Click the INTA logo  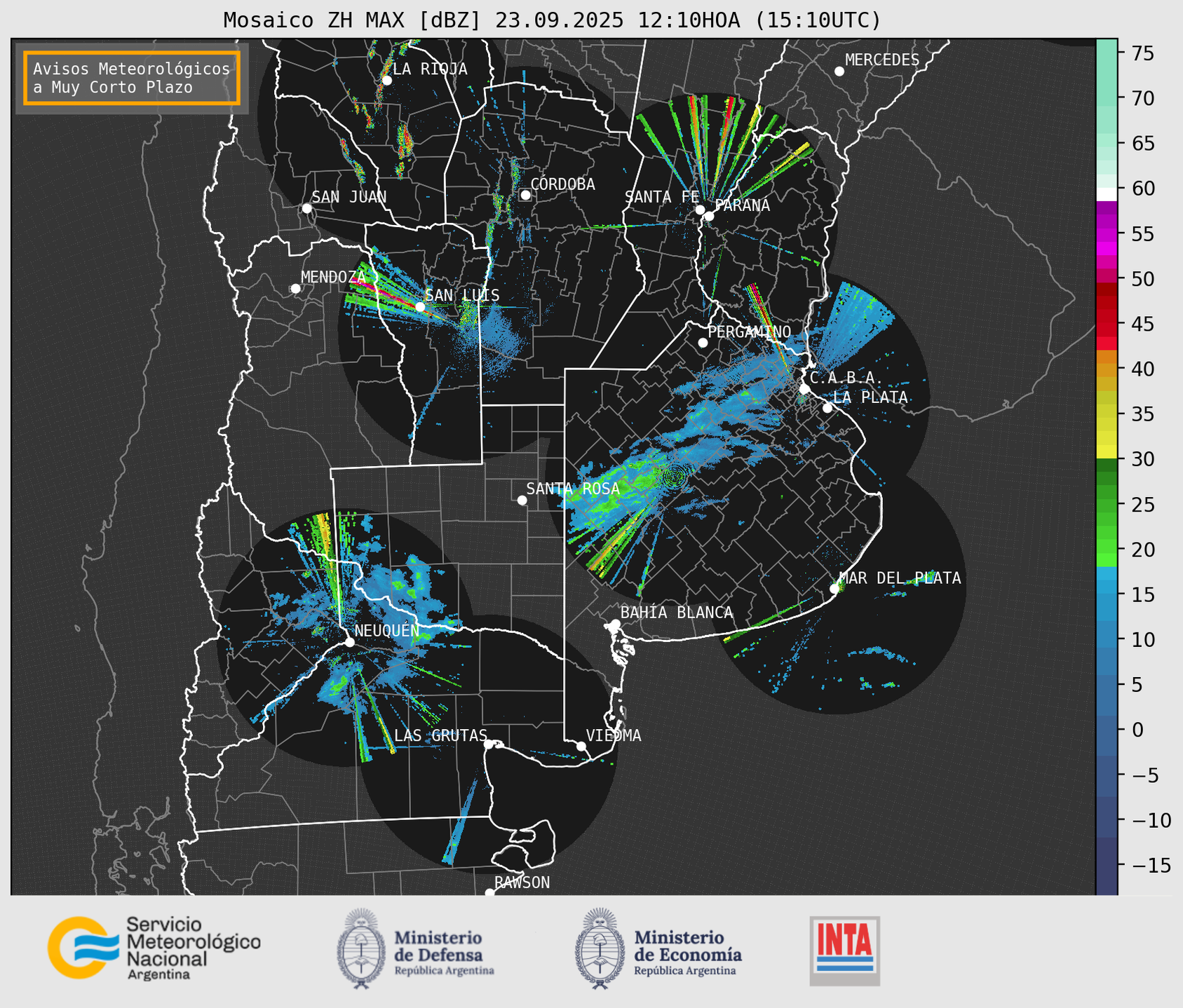(844, 951)
